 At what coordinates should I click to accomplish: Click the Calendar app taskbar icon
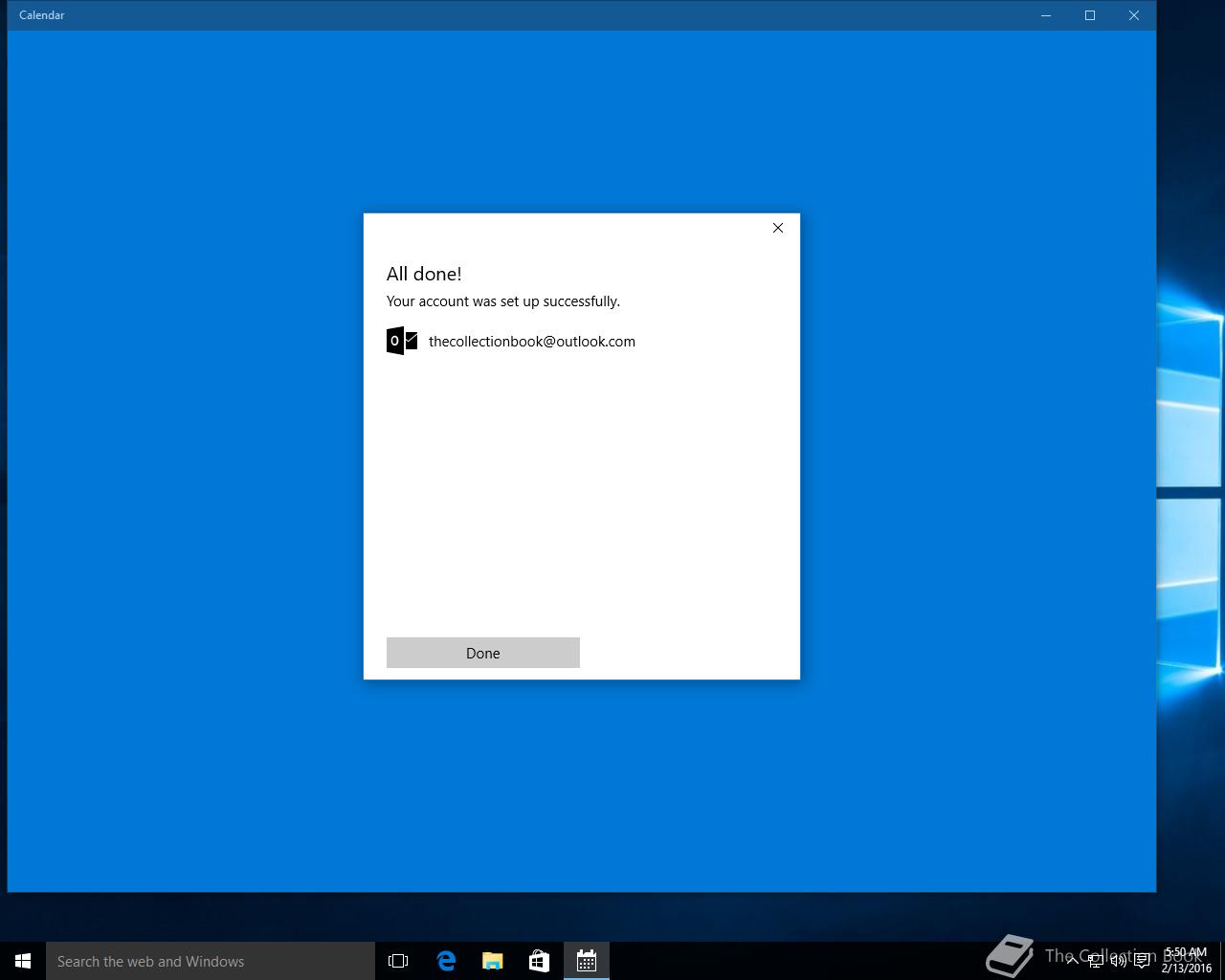587,961
